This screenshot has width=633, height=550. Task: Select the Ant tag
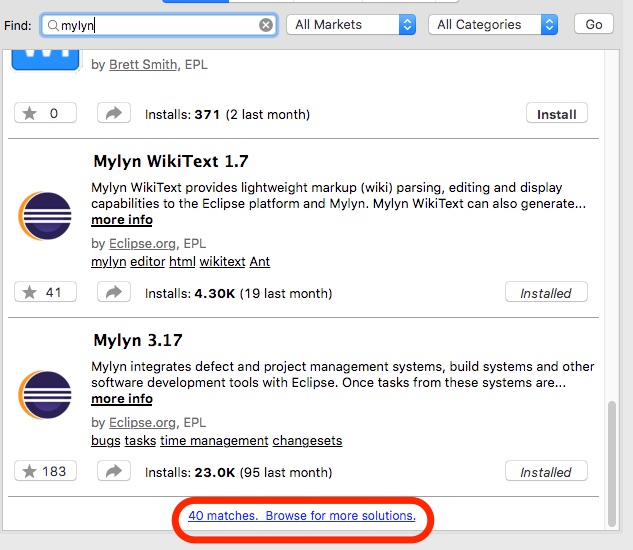(x=260, y=262)
